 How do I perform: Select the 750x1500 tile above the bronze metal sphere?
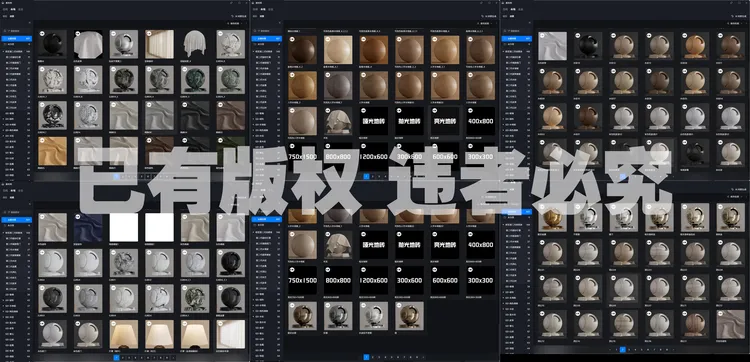click(303, 281)
